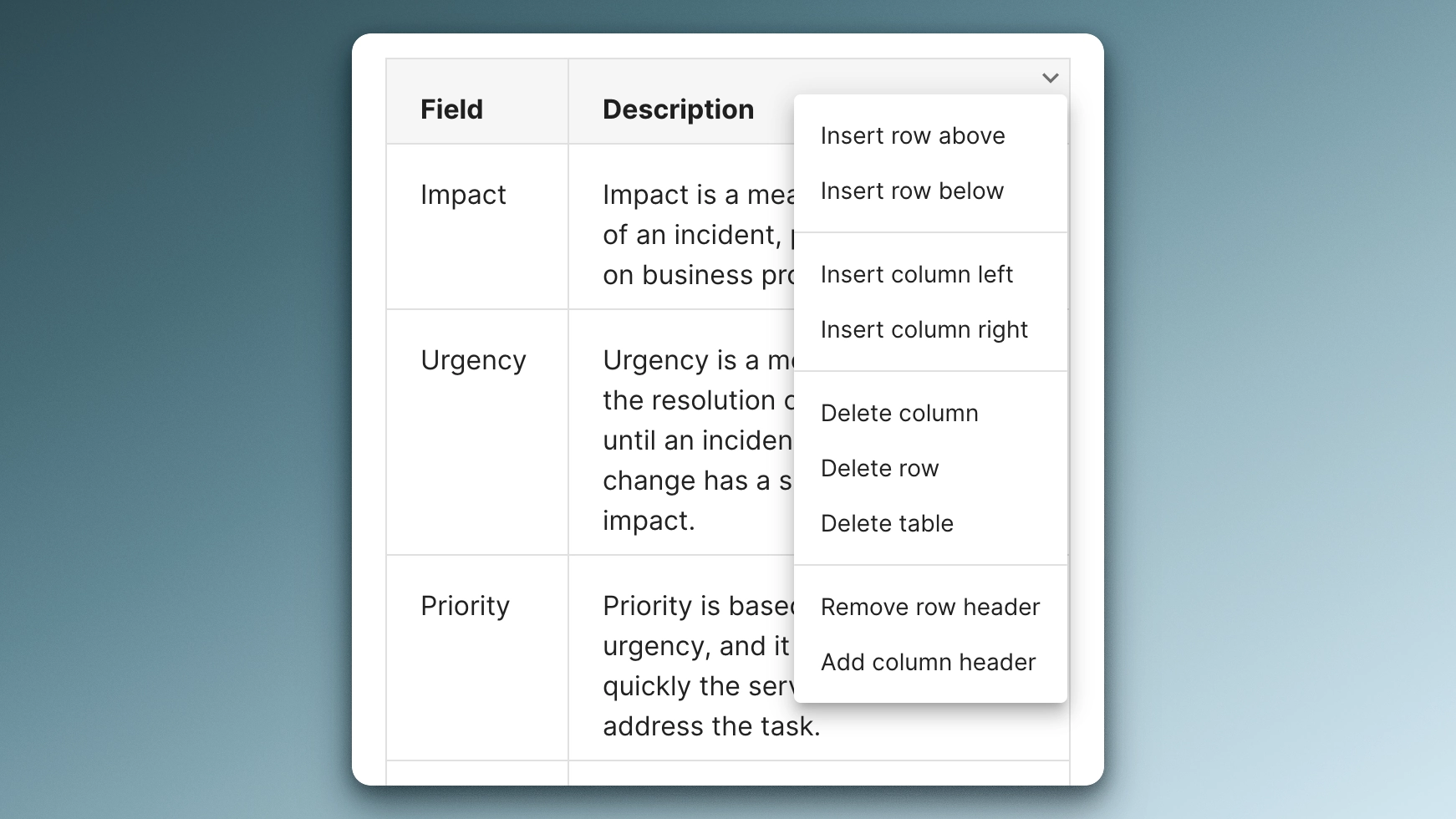Click 'Delete row' in the menu
1456x819 pixels.
click(880, 468)
